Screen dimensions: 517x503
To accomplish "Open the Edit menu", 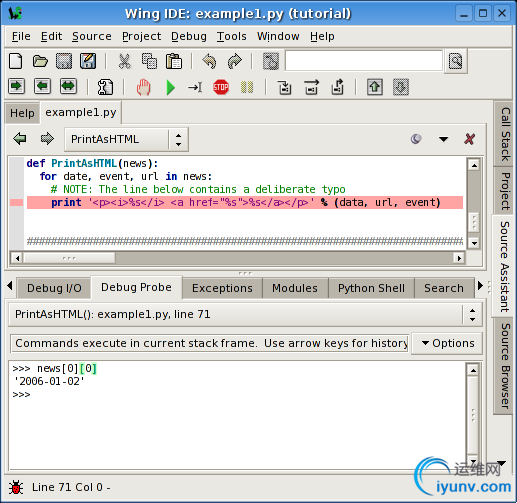I will (51, 36).
